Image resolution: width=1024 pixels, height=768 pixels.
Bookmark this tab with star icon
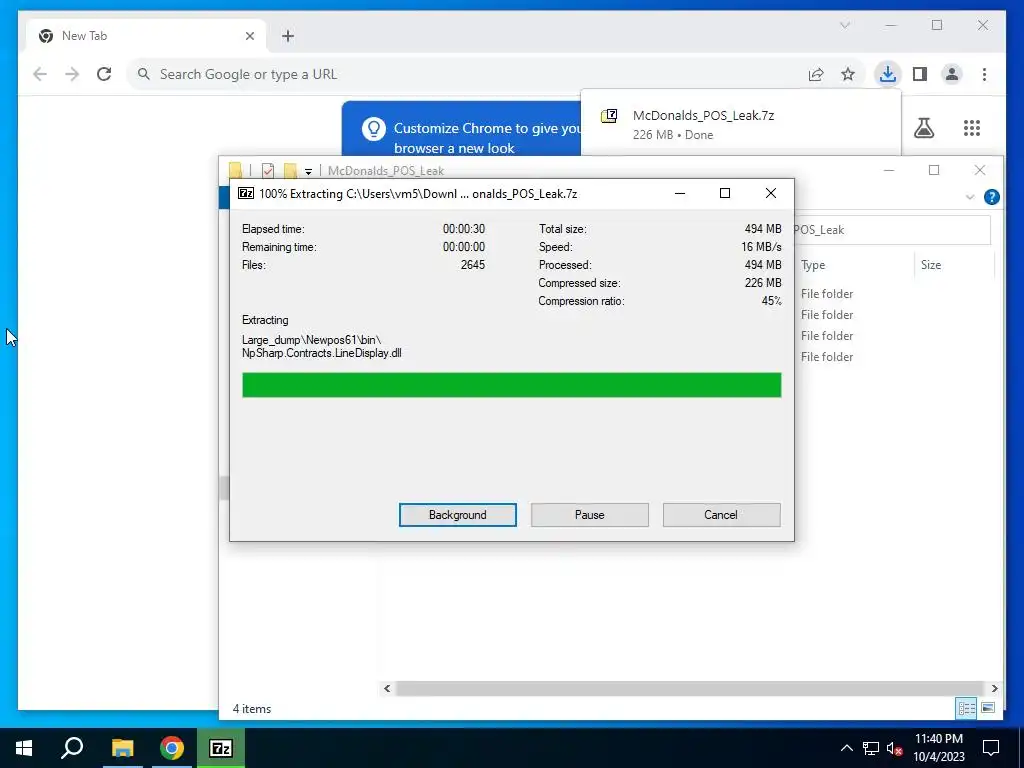tap(848, 74)
